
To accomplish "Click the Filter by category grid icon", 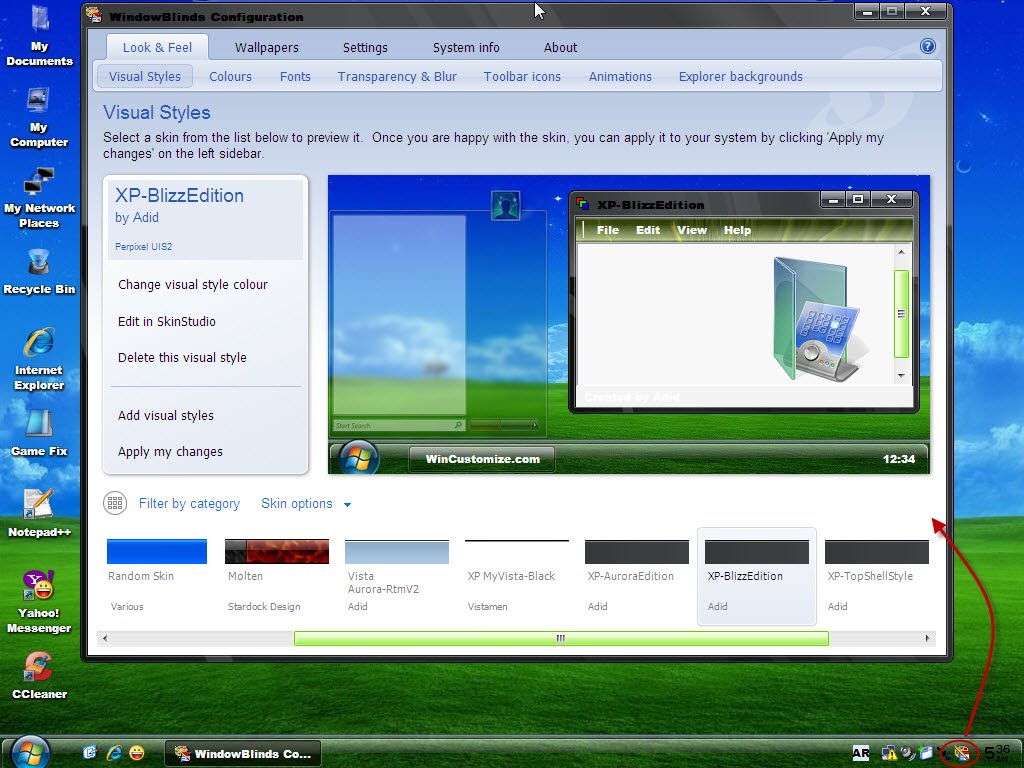I will point(115,503).
